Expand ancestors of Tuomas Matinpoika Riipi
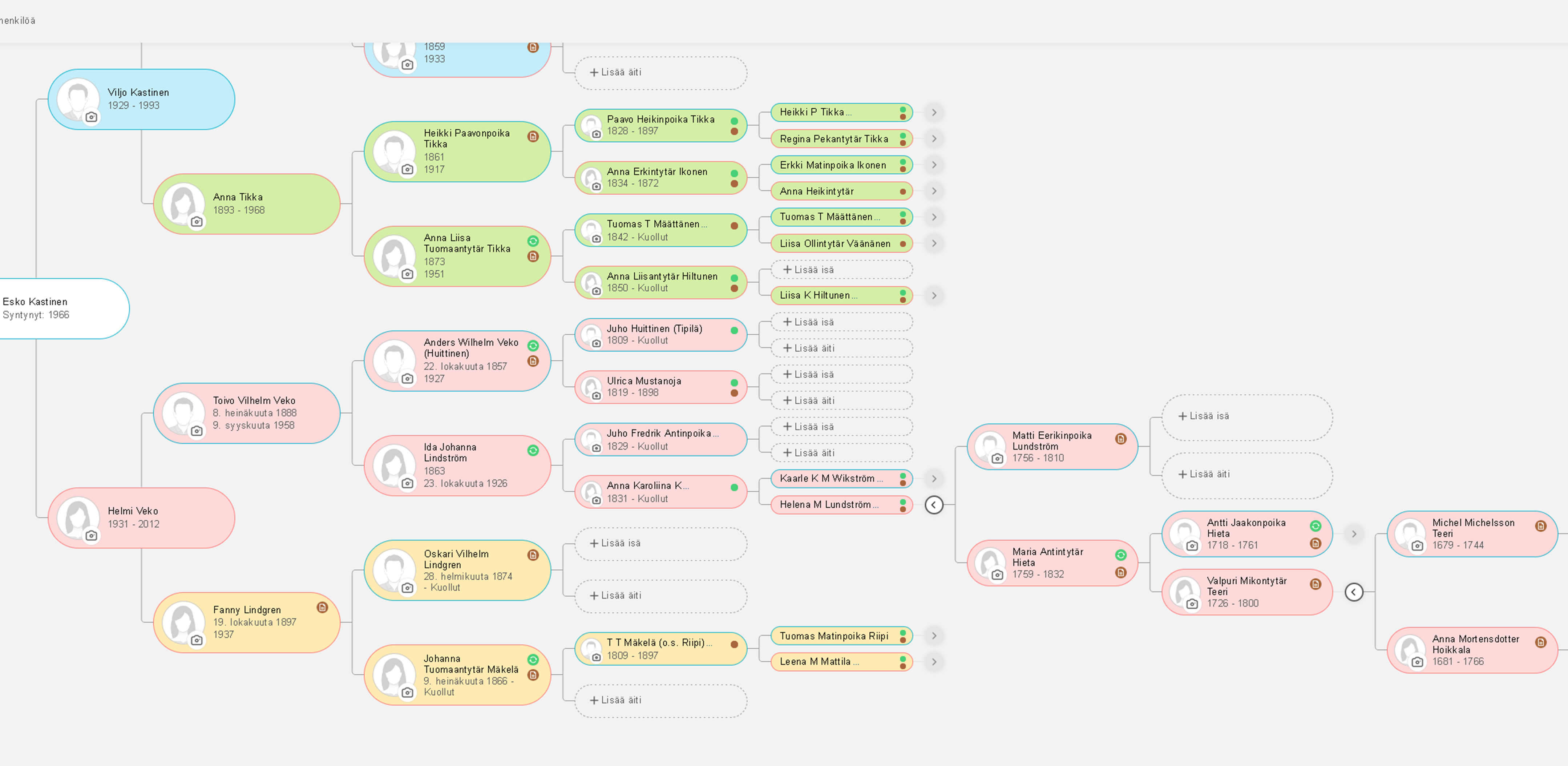The width and height of the screenshot is (1568, 766). pyautogui.click(x=934, y=636)
